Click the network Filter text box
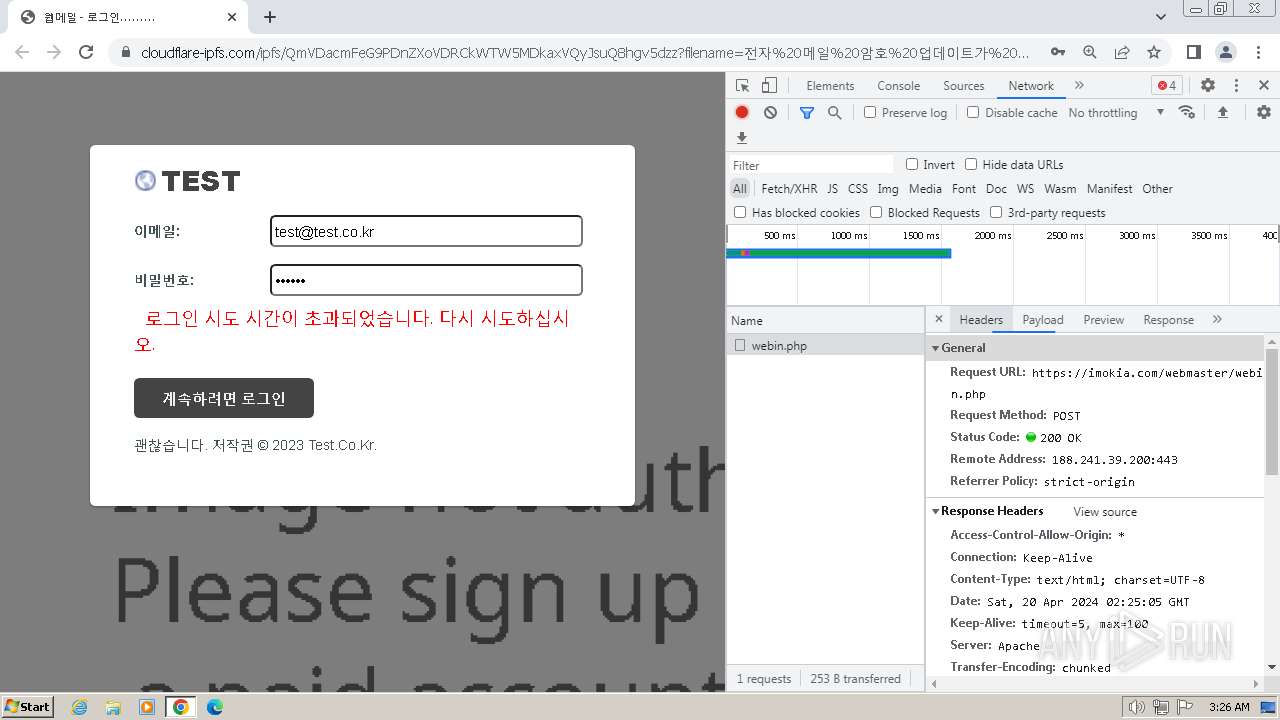The image size is (1280, 720). [x=811, y=165]
